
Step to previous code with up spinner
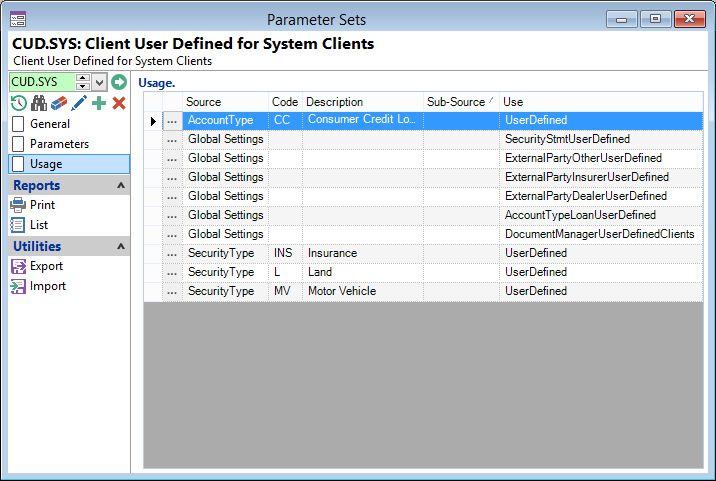[x=83, y=78]
